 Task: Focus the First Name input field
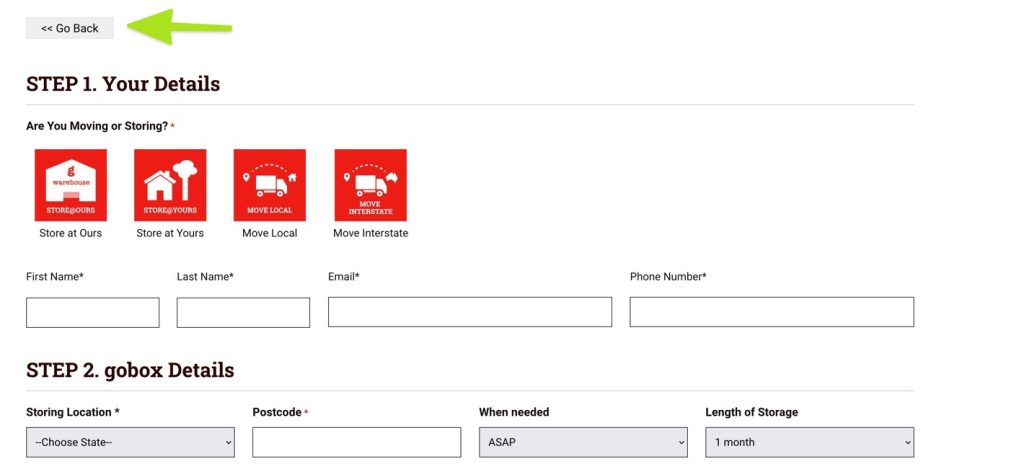click(x=92, y=312)
